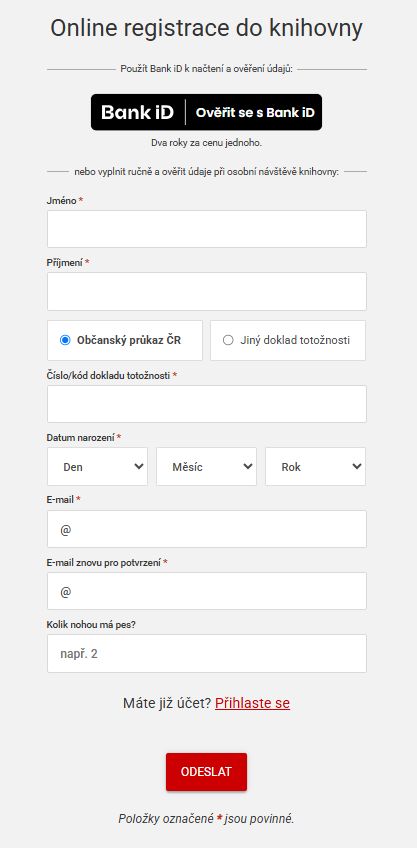Click the Číslo/kód dokladu totožnosti field
The image size is (417, 848).
pos(207,404)
